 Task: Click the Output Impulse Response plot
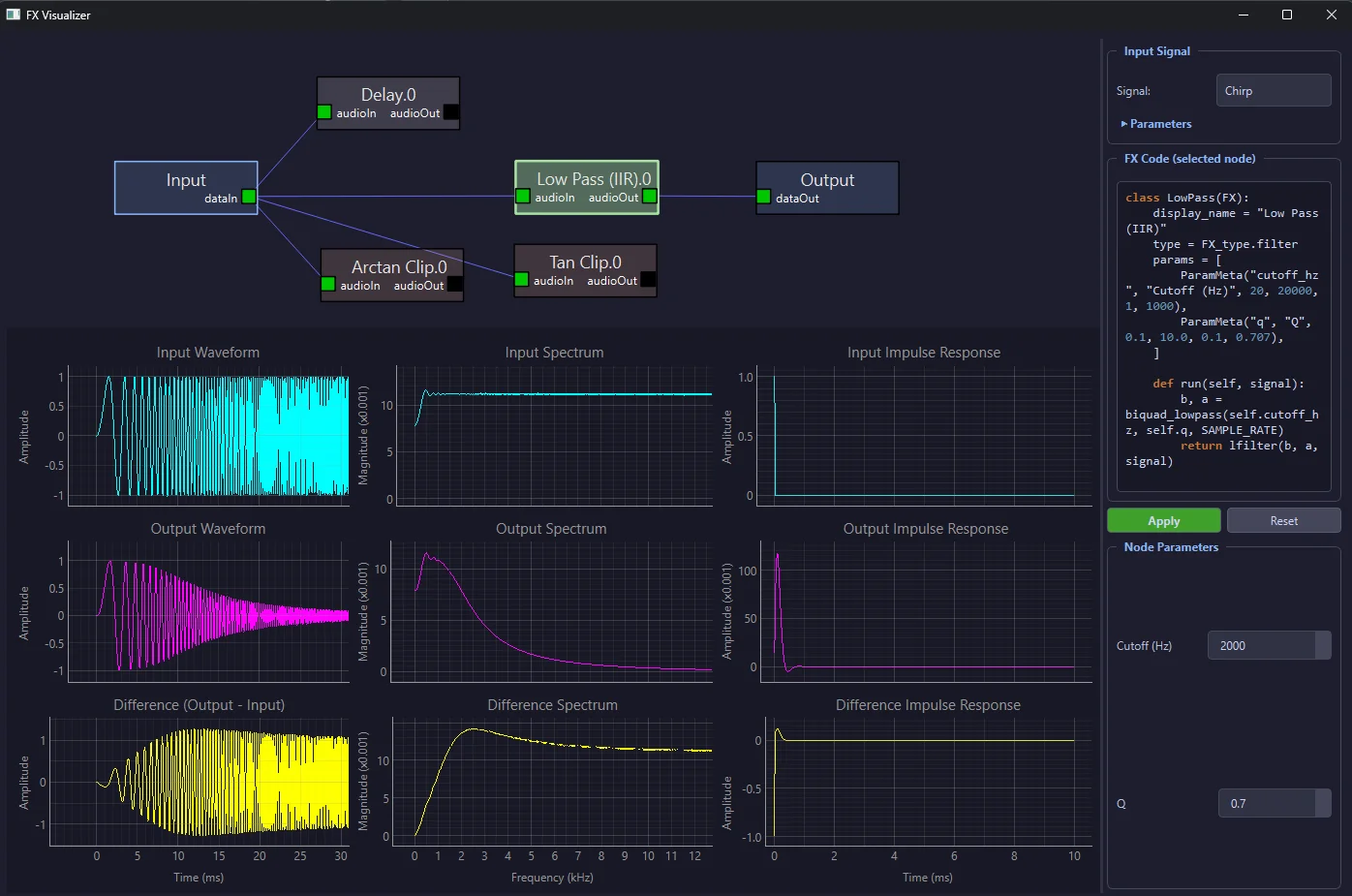[927, 612]
